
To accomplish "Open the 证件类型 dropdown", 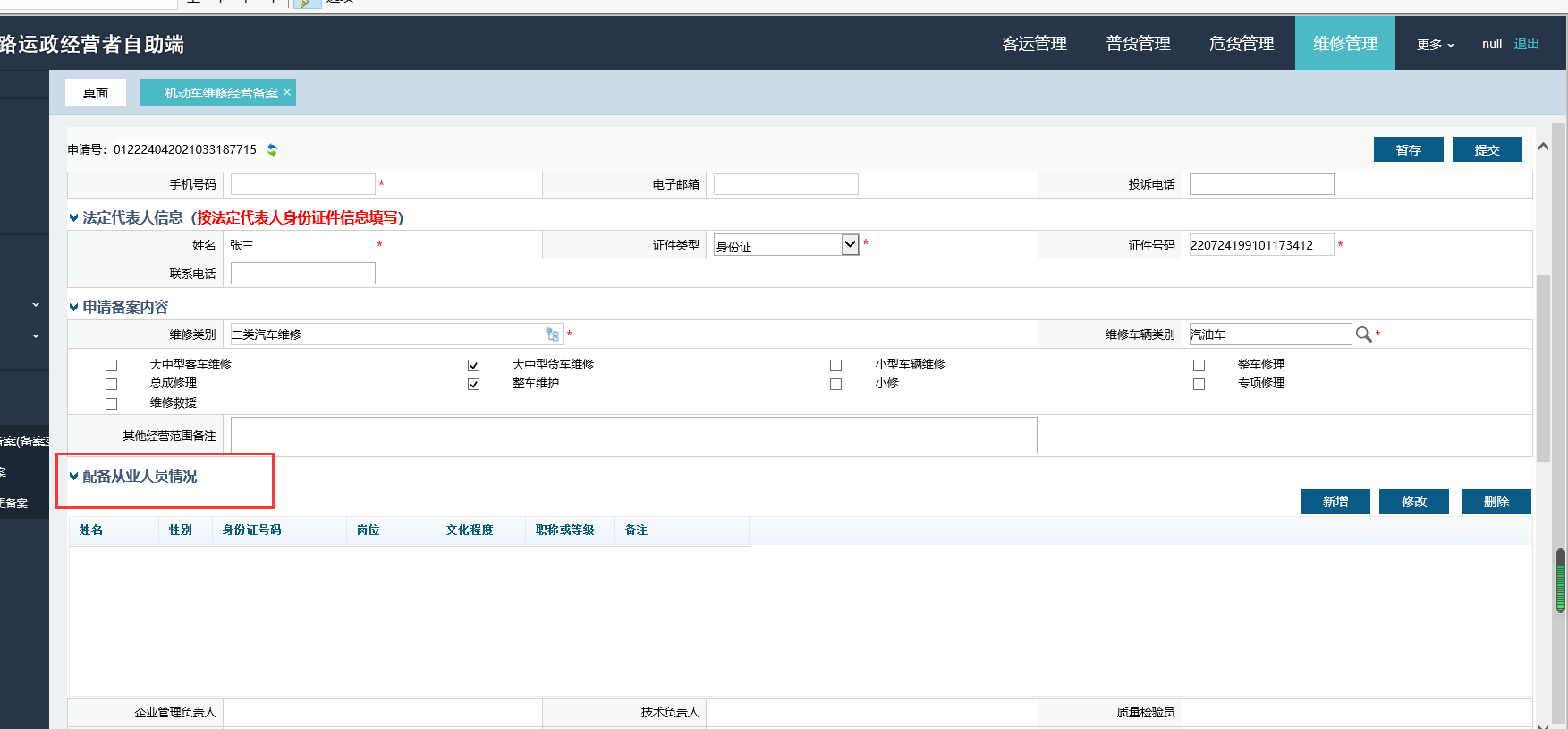I will tap(849, 245).
